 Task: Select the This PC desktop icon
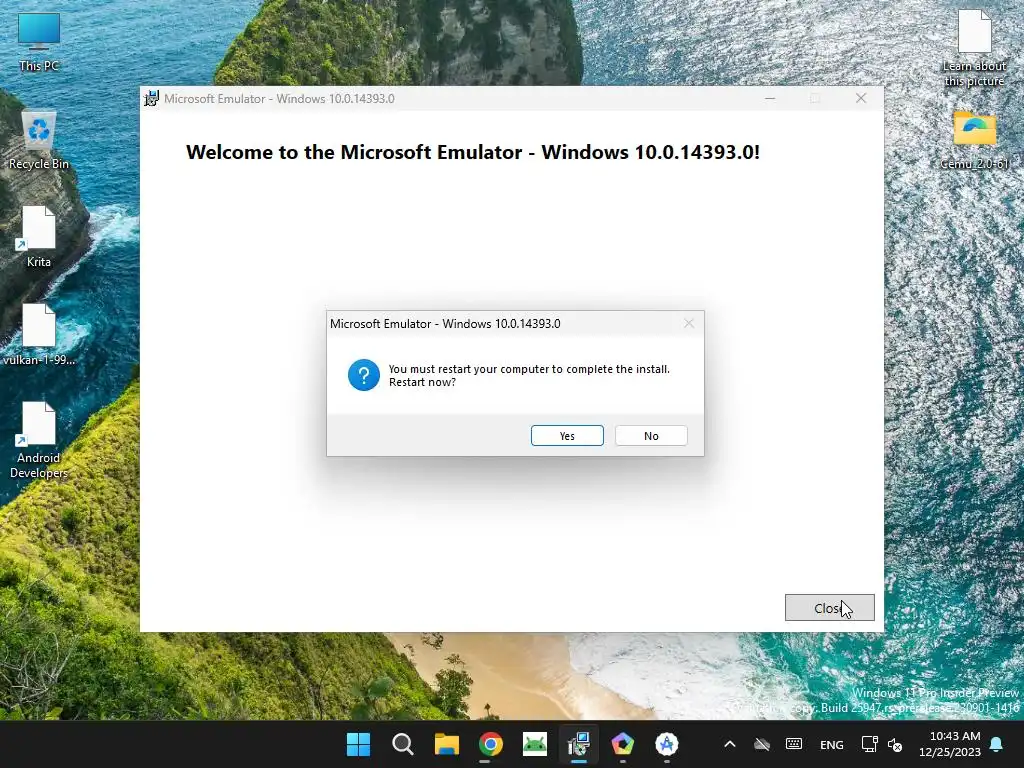39,42
